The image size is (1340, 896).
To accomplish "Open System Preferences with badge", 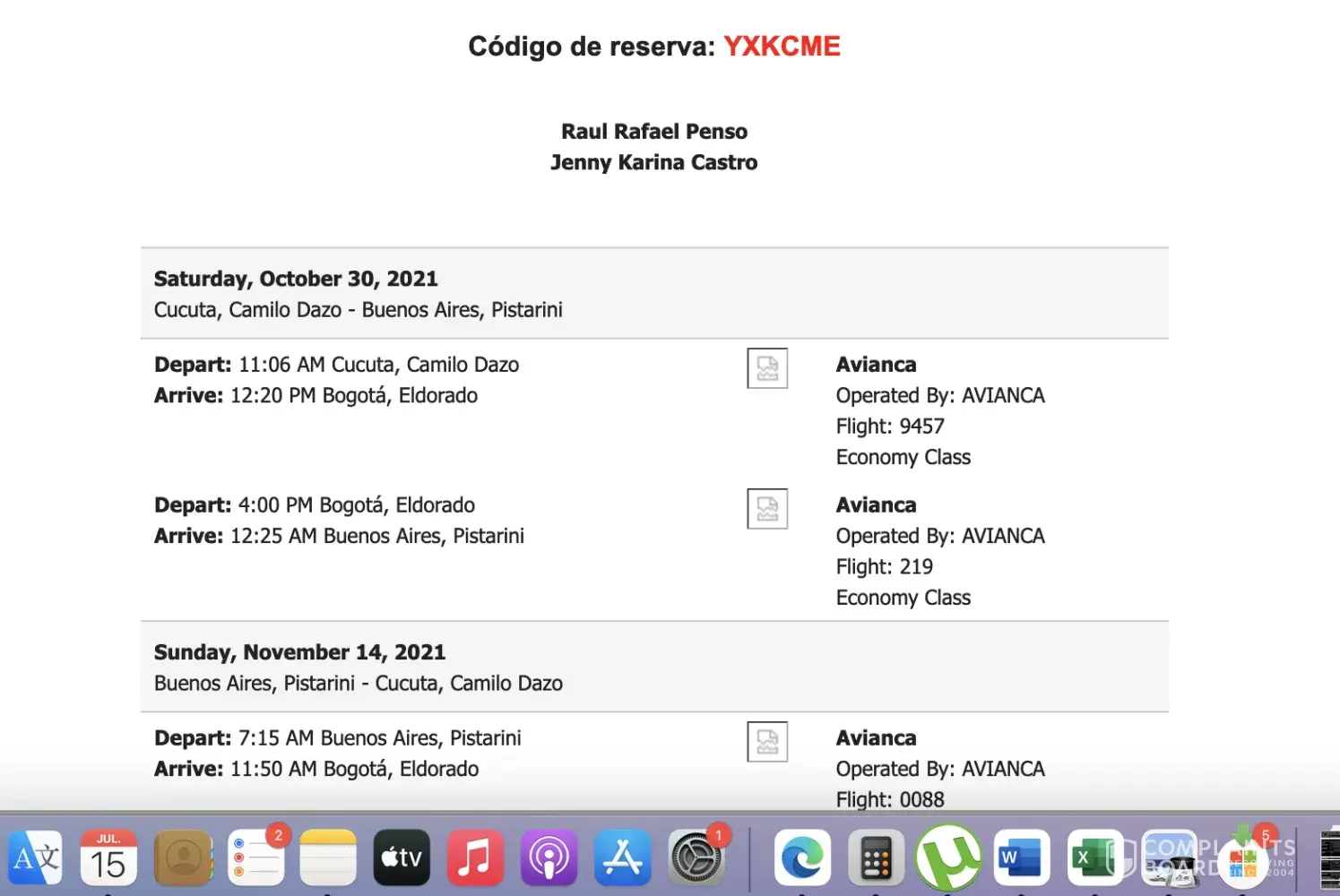I will click(695, 858).
